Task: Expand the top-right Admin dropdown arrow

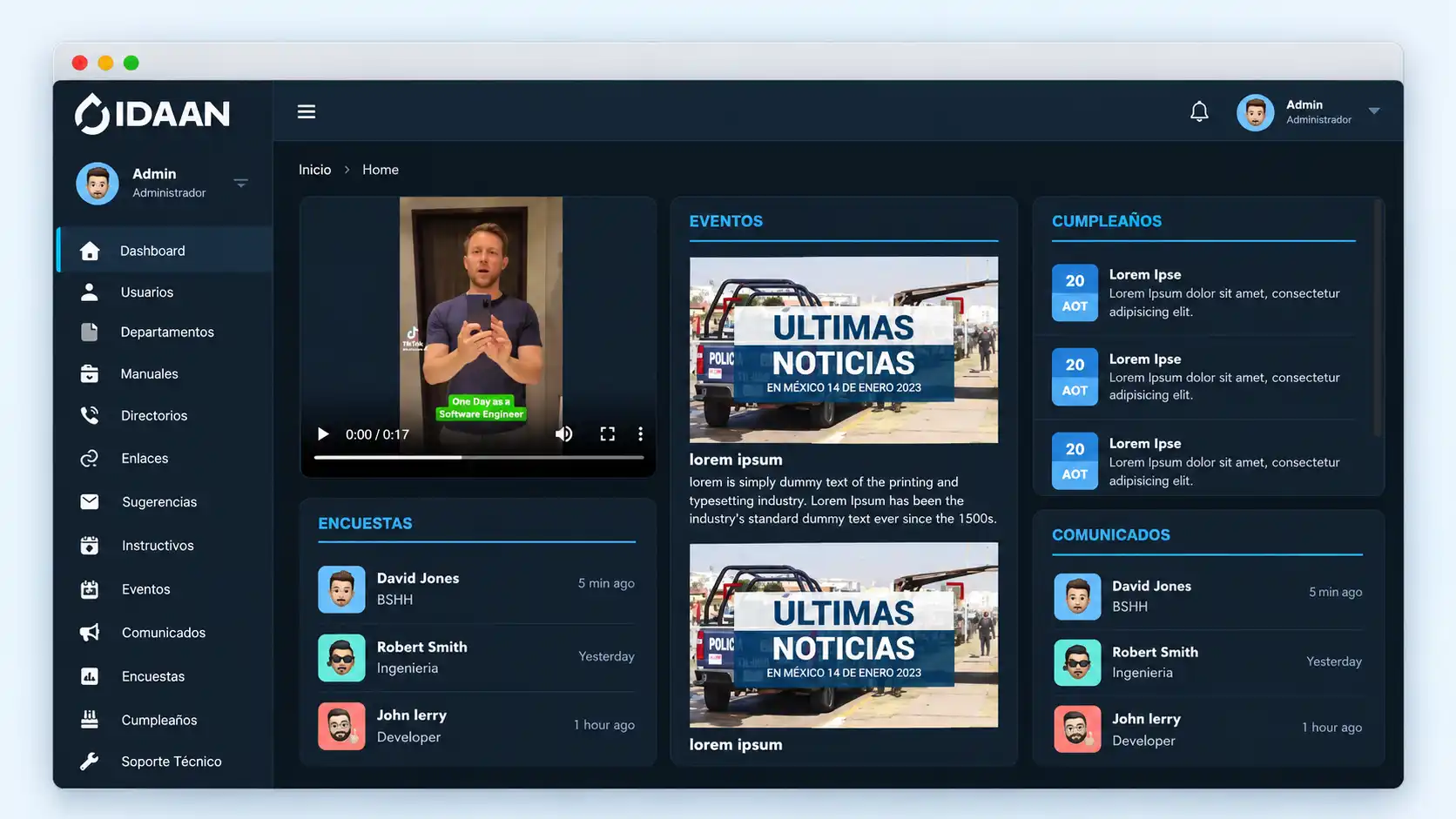Action: pyautogui.click(x=1374, y=111)
